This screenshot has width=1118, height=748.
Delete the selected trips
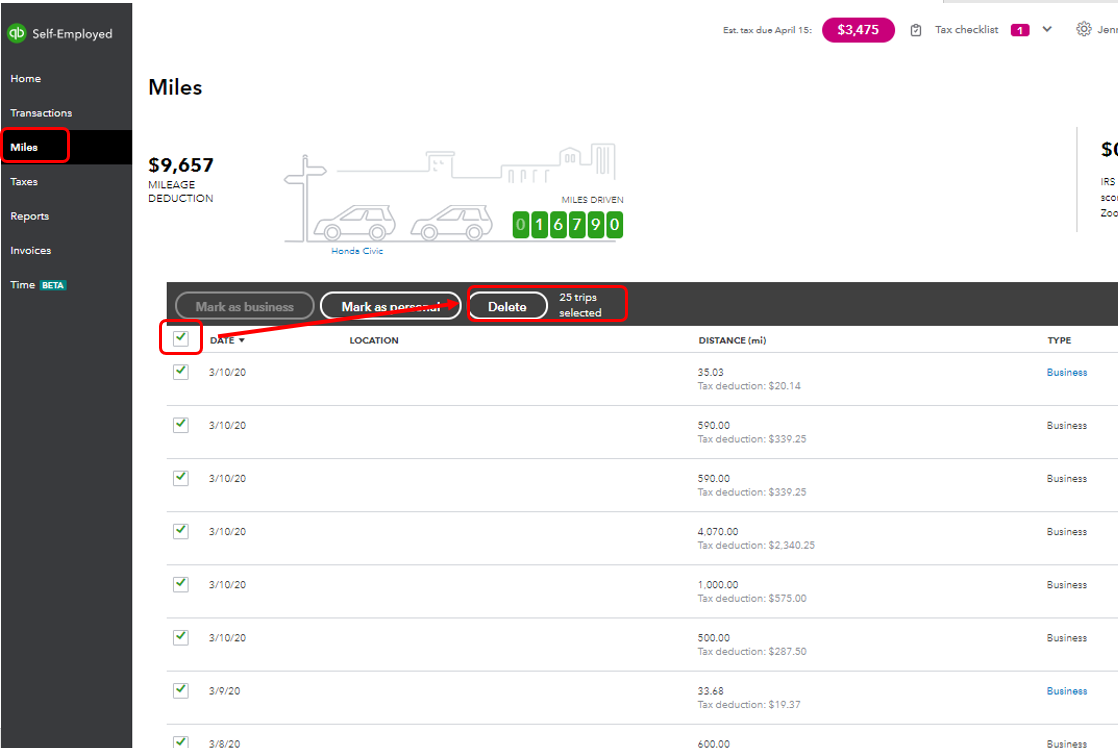point(508,306)
